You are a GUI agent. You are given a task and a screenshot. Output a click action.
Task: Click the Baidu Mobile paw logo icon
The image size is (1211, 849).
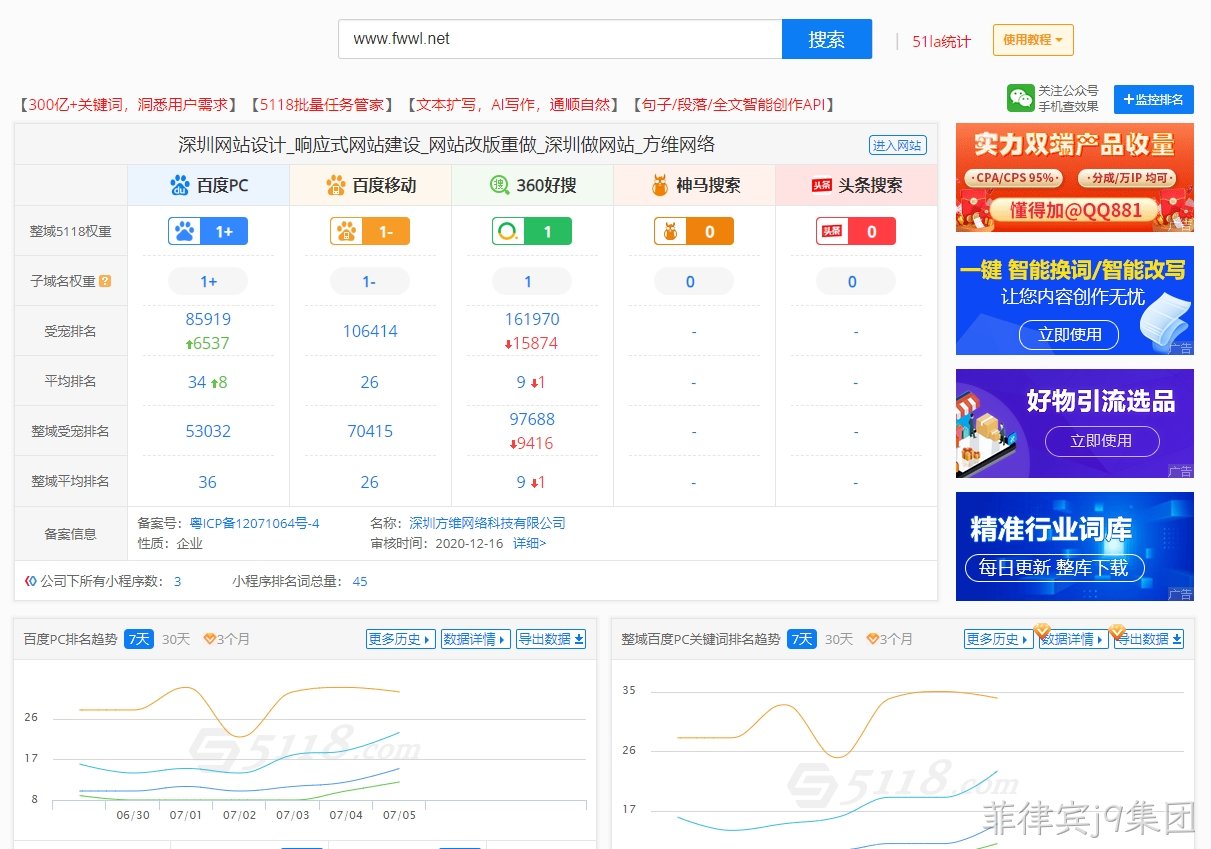click(336, 185)
